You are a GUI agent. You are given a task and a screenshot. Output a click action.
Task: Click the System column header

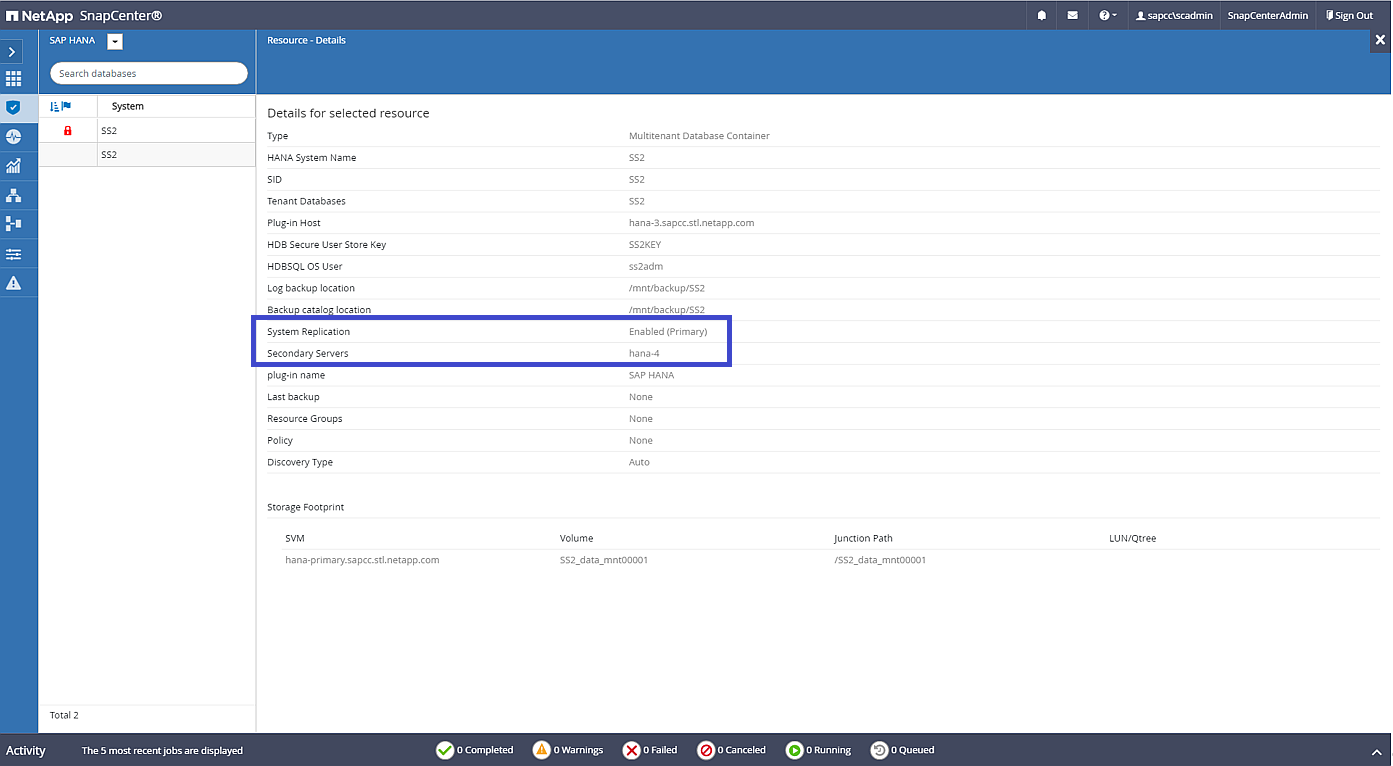[x=127, y=106]
